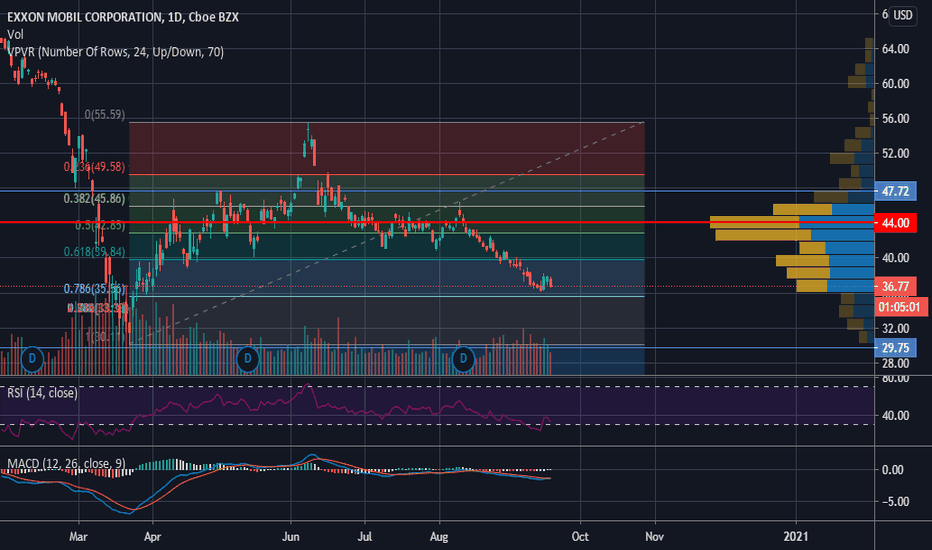
Task: Click the RSI 40.00 scale value
Action: tap(895, 416)
